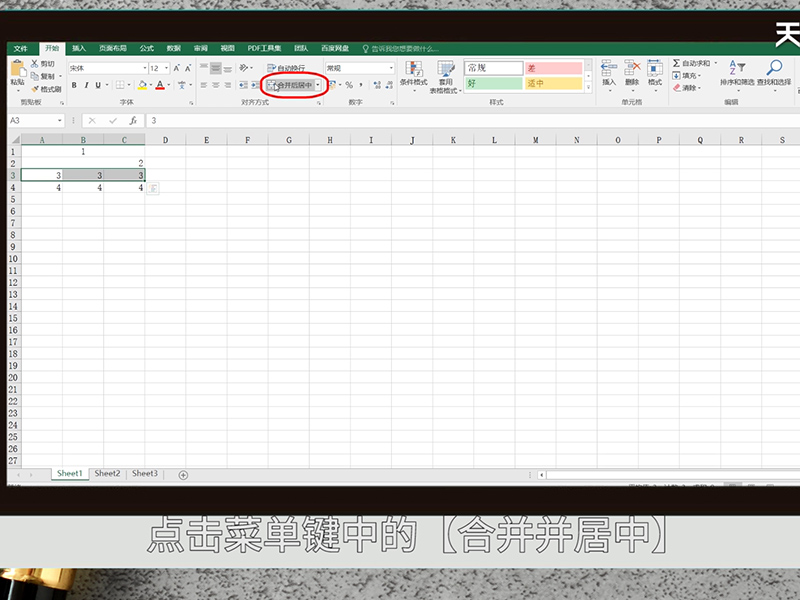Toggle top vertical alignment
This screenshot has height=600, width=800.
pos(204,68)
